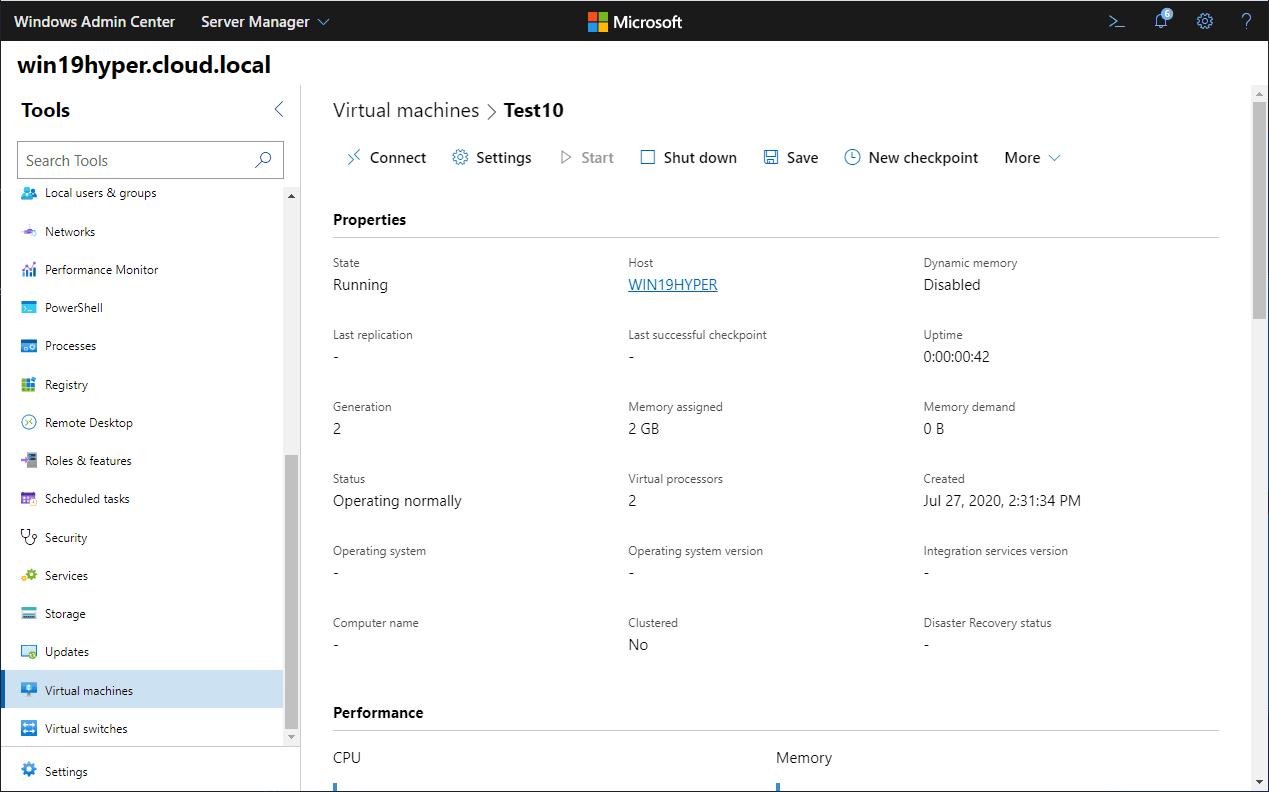Open the Server Manager dropdown
The image size is (1269, 792).
(265, 22)
